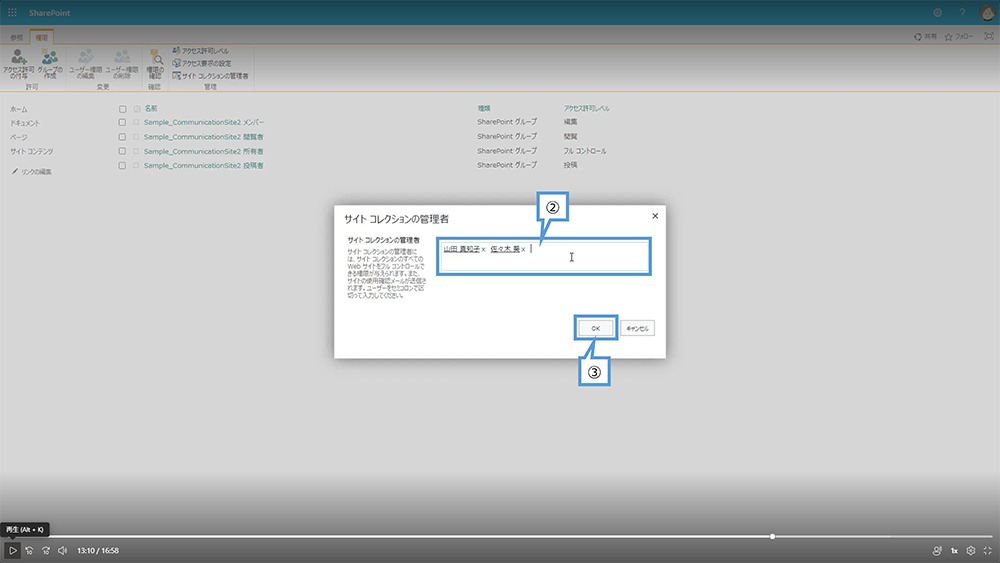Play the video
Viewport: 1000px width, 563px height.
tap(12, 550)
